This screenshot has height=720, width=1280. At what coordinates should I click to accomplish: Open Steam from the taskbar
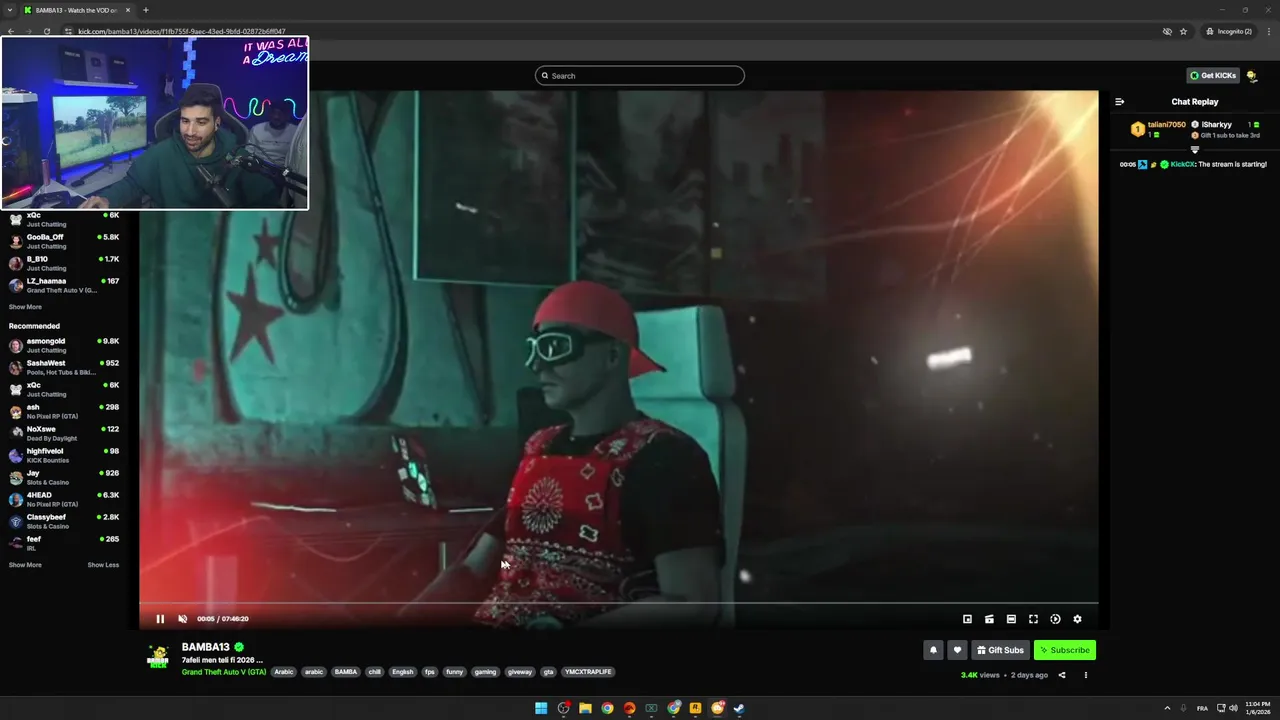pos(739,708)
